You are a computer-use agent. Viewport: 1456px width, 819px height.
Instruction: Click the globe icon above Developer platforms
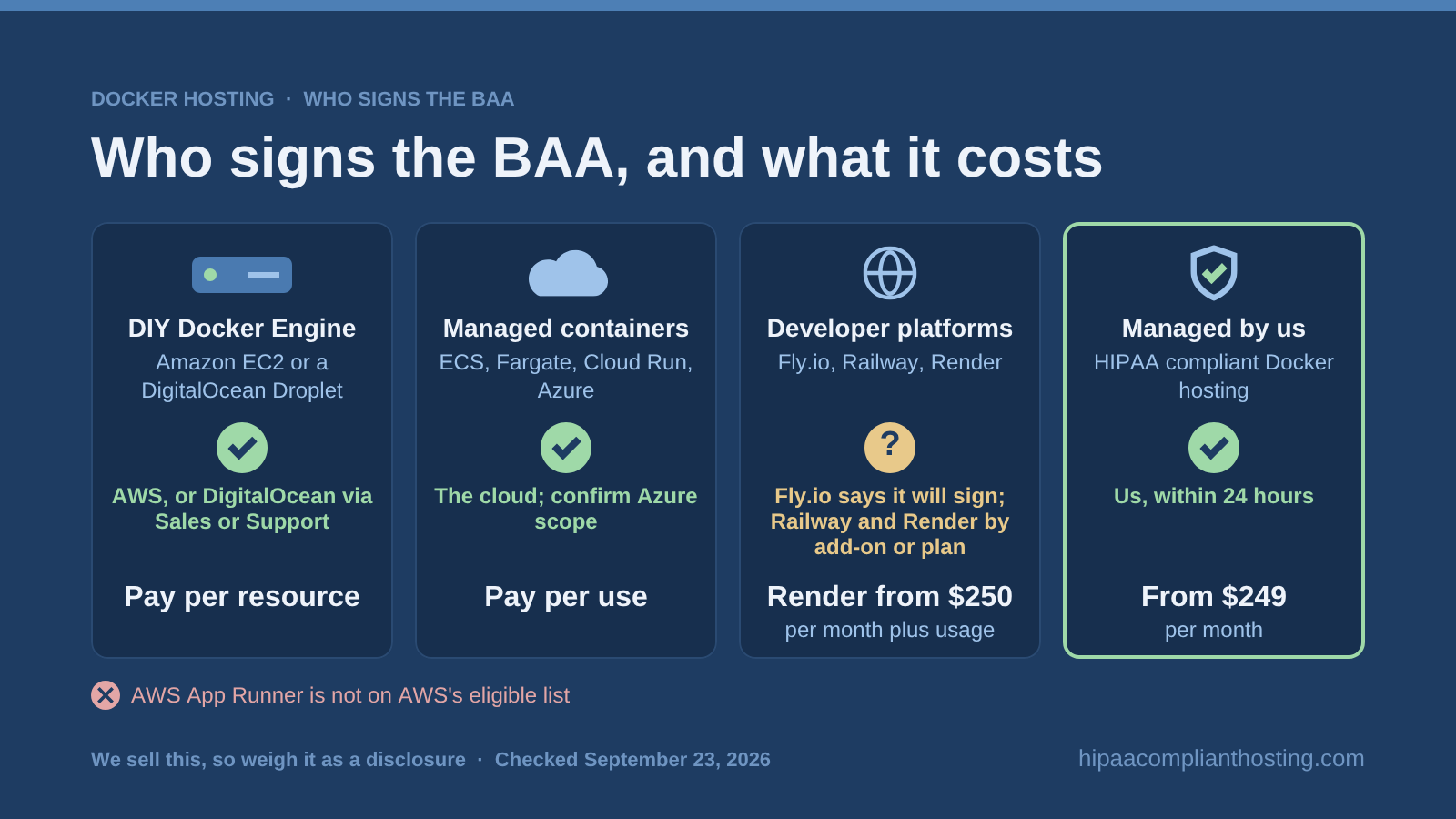890,273
